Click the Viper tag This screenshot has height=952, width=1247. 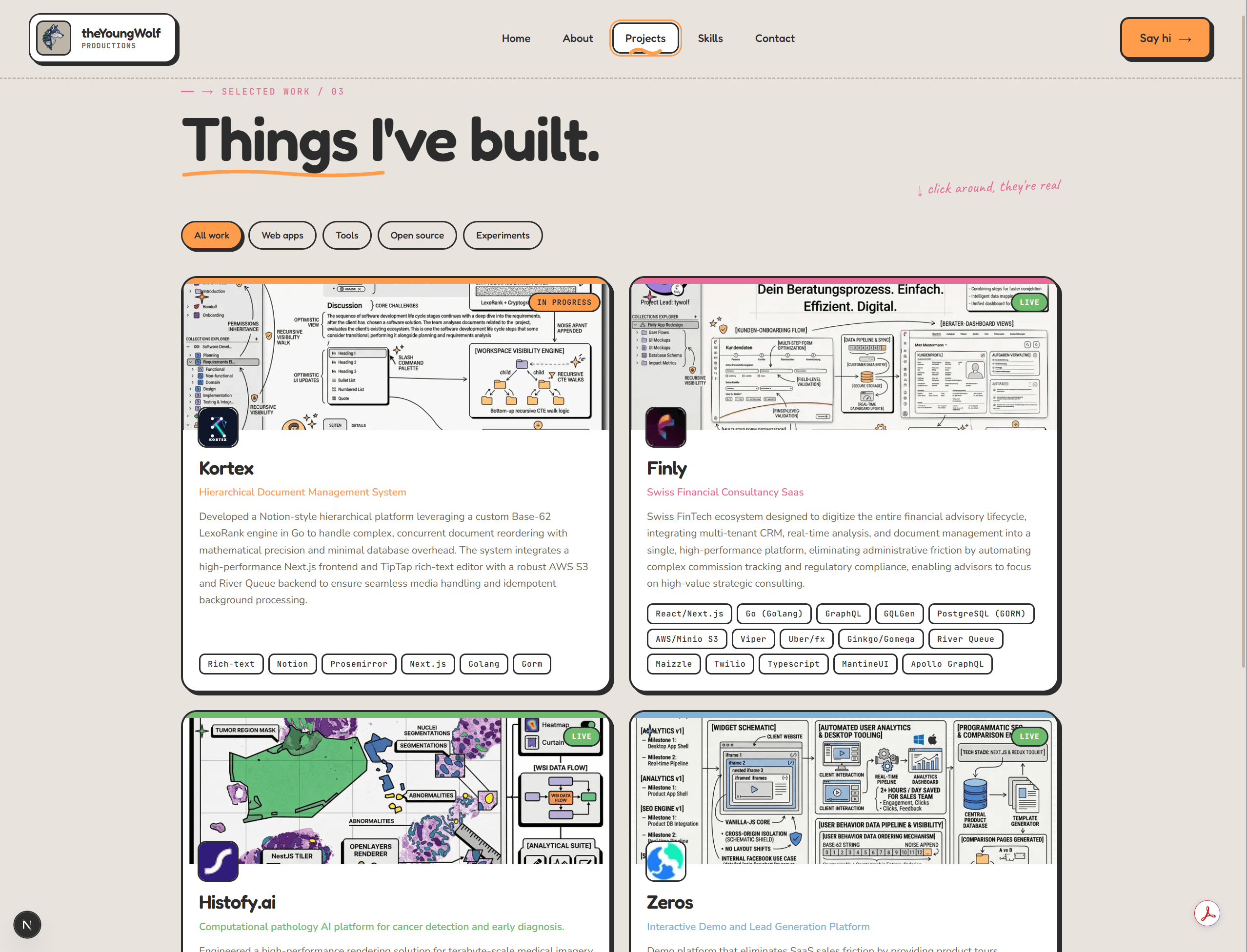753,638
